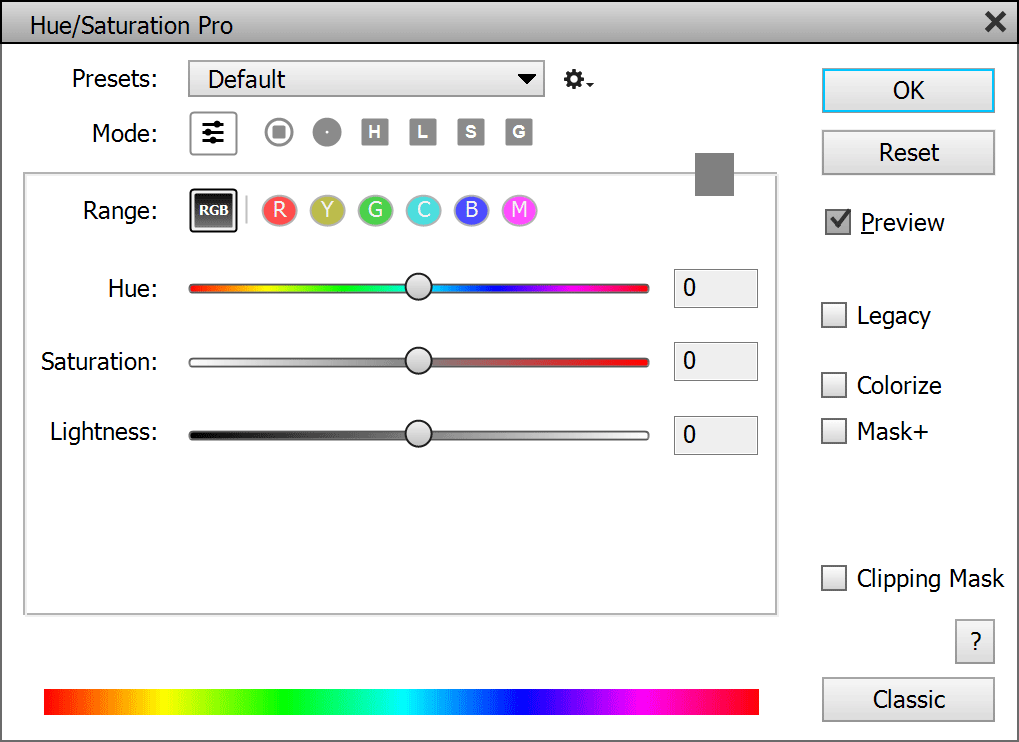The width and height of the screenshot is (1019, 742).
Task: Disable the Preview checkbox
Action: (837, 222)
